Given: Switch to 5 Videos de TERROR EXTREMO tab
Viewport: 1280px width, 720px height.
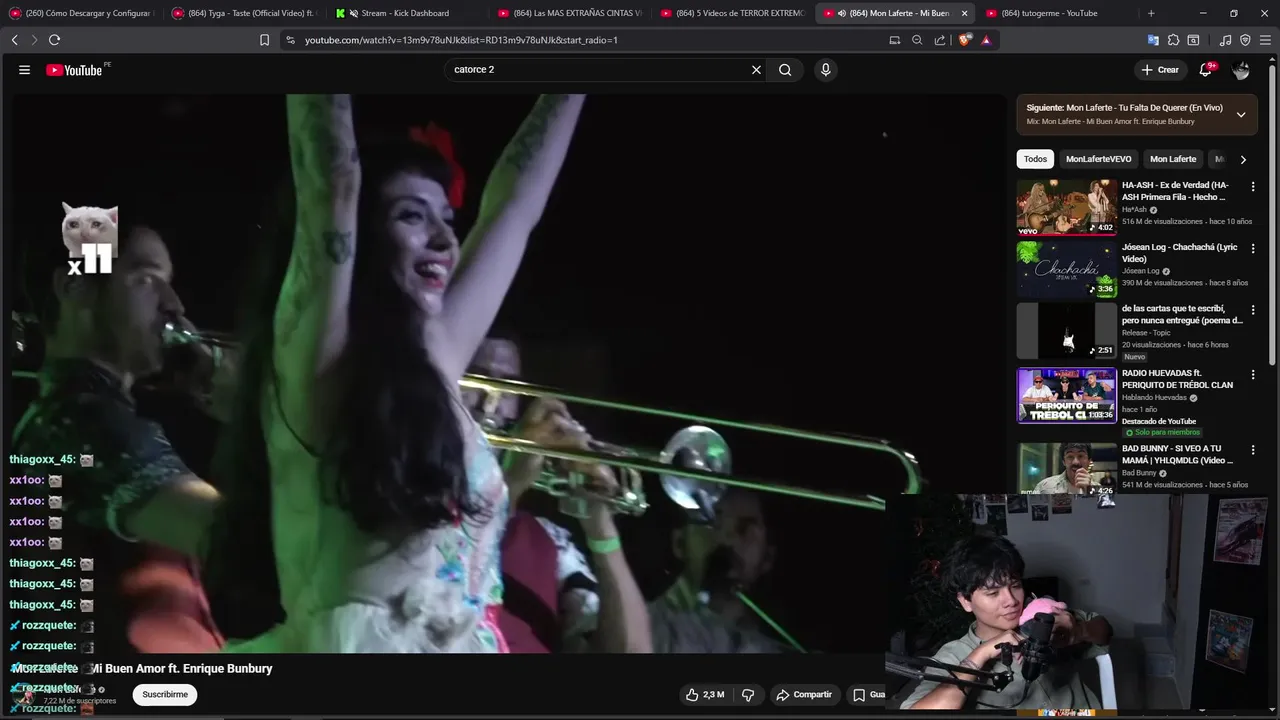Looking at the screenshot, I should click(x=733, y=13).
